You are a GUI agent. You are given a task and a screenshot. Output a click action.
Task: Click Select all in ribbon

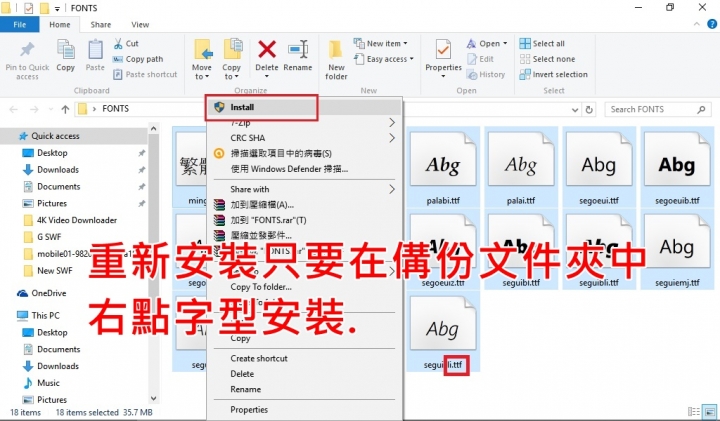pos(542,44)
